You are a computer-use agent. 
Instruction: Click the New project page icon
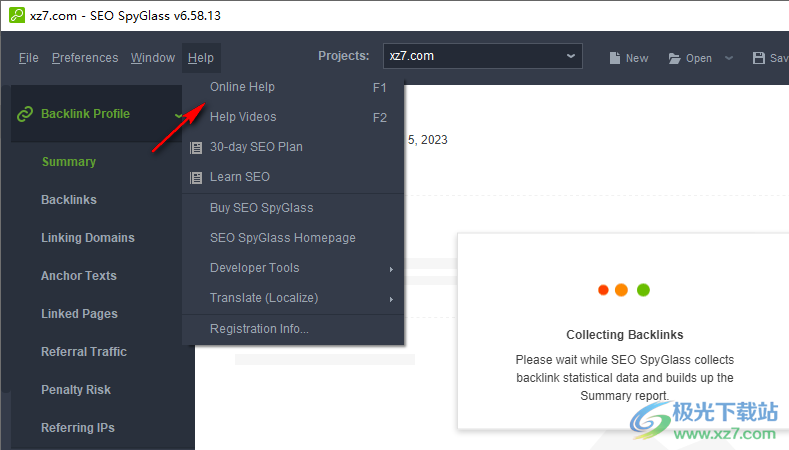tap(614, 58)
